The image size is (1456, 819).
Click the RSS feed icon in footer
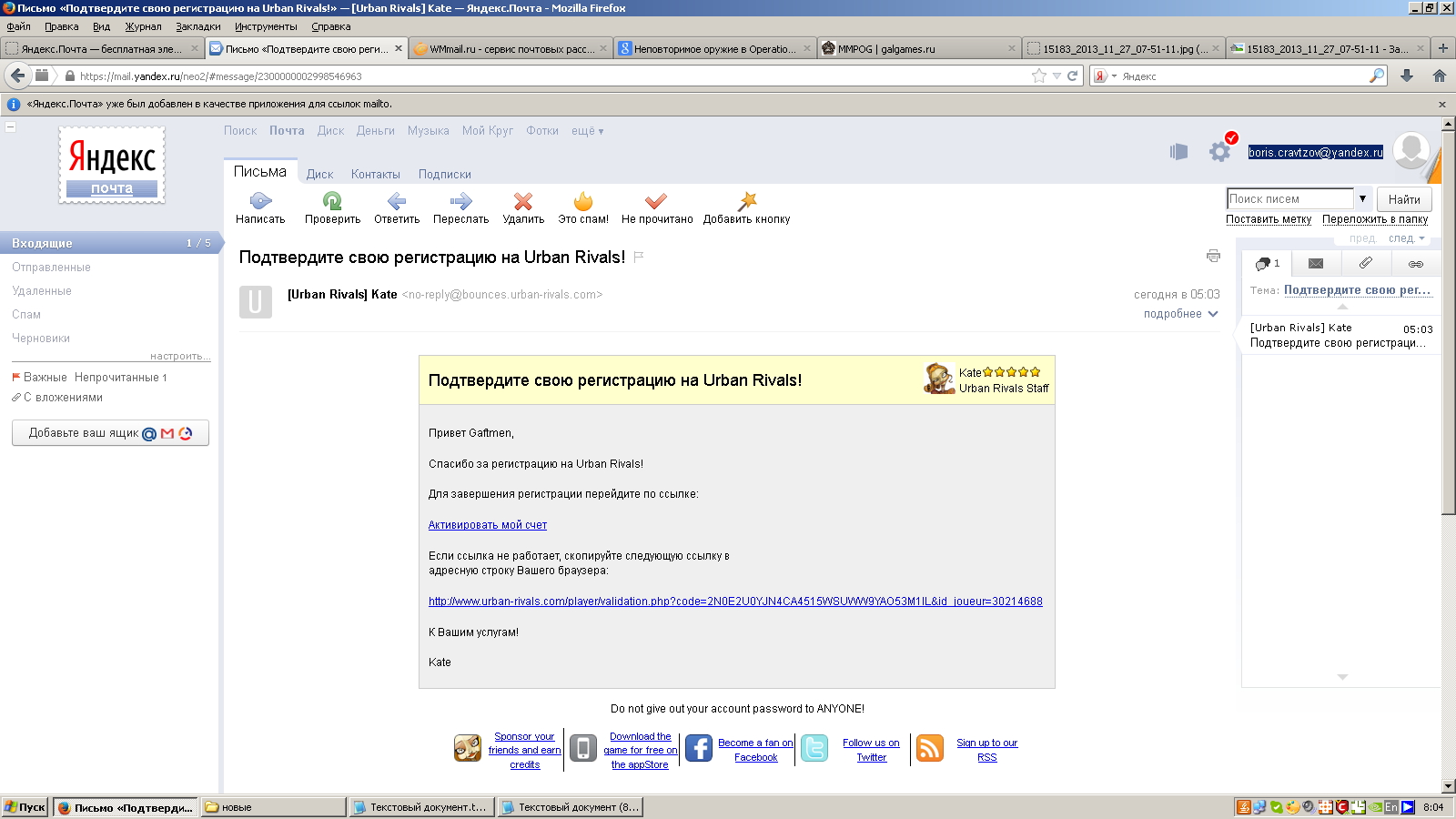930,748
